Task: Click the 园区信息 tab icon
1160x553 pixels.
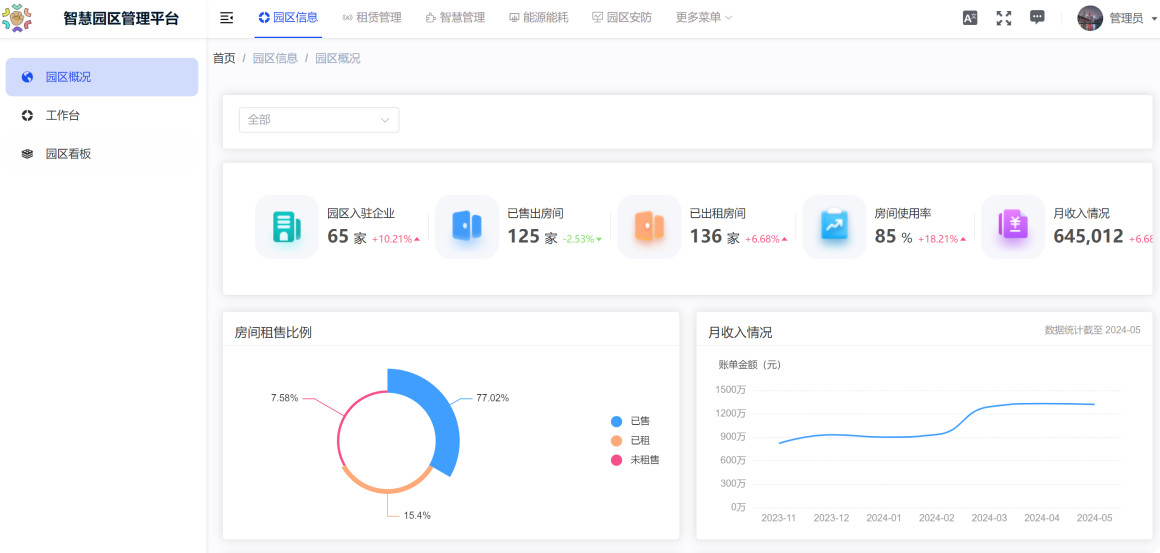Action: pos(264,18)
